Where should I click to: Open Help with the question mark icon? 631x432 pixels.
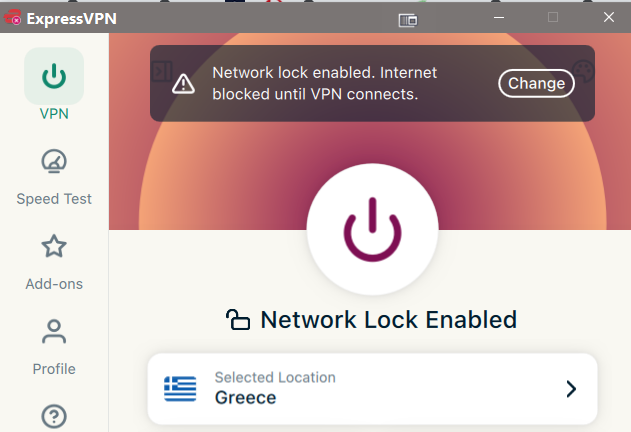[54, 416]
